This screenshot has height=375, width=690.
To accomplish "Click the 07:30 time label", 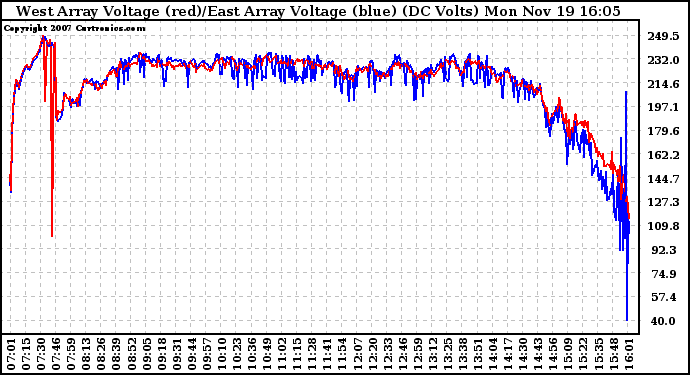I will [41, 354].
